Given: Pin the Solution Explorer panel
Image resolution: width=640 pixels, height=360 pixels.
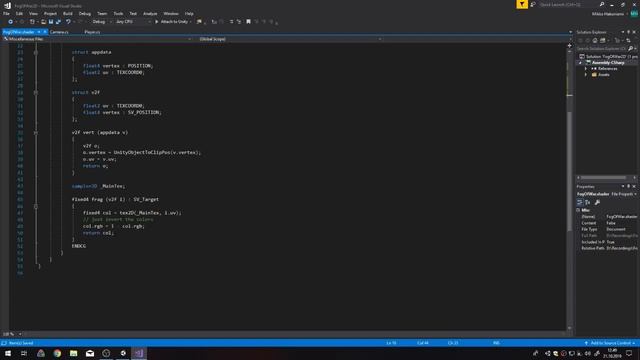Looking at the screenshot, I should [629, 32].
